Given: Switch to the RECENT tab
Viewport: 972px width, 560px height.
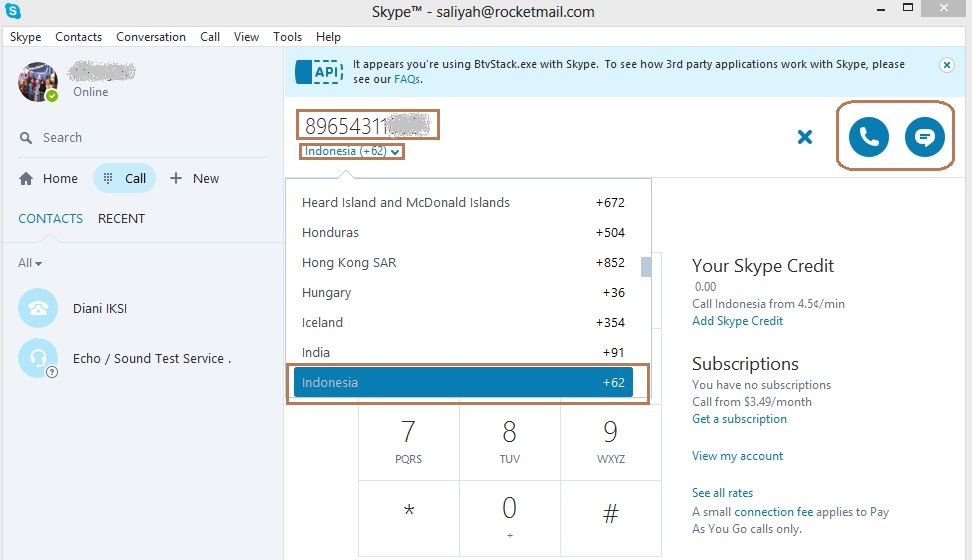Looking at the screenshot, I should pos(121,218).
